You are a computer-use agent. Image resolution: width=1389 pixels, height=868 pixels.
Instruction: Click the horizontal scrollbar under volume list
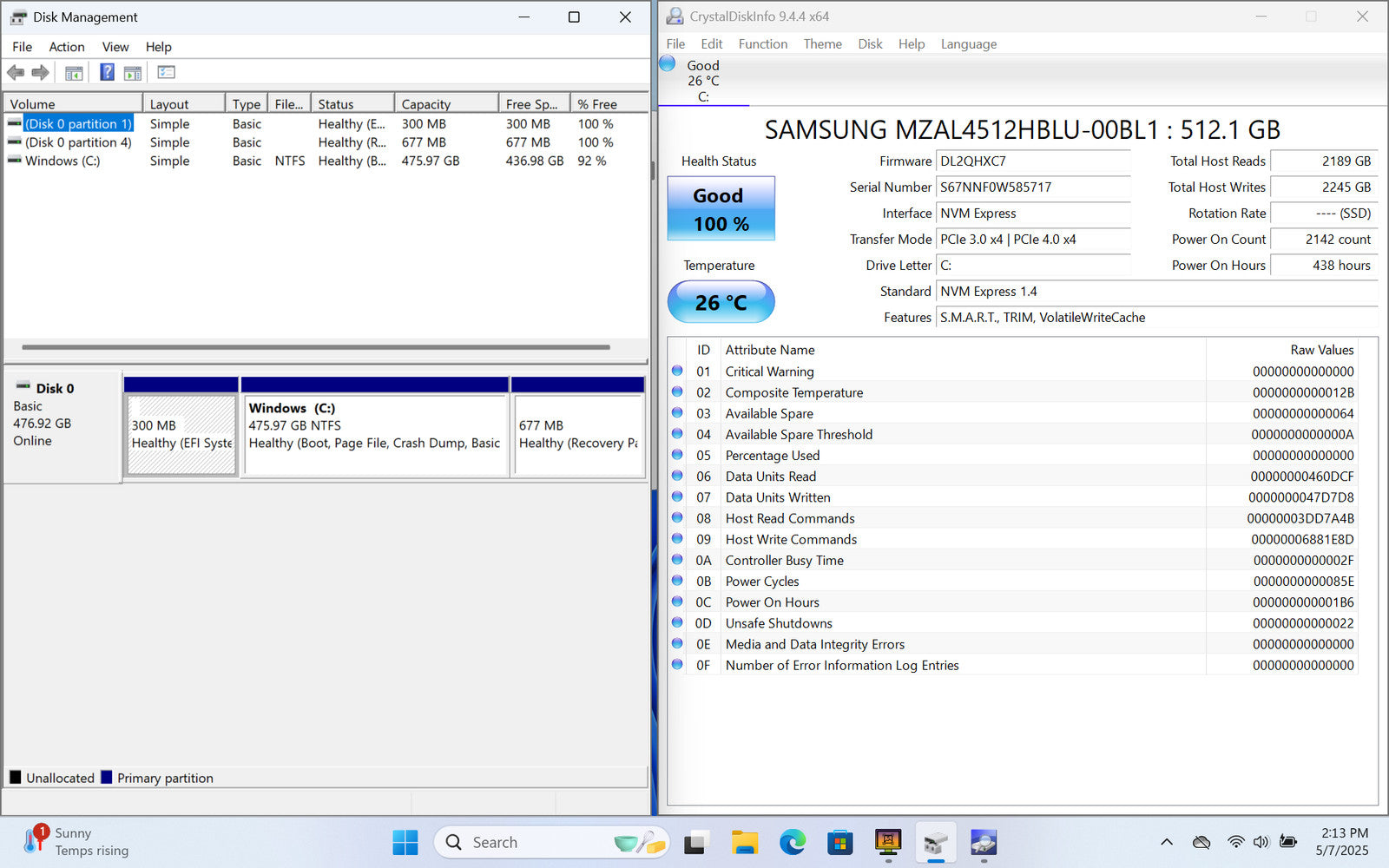point(316,347)
